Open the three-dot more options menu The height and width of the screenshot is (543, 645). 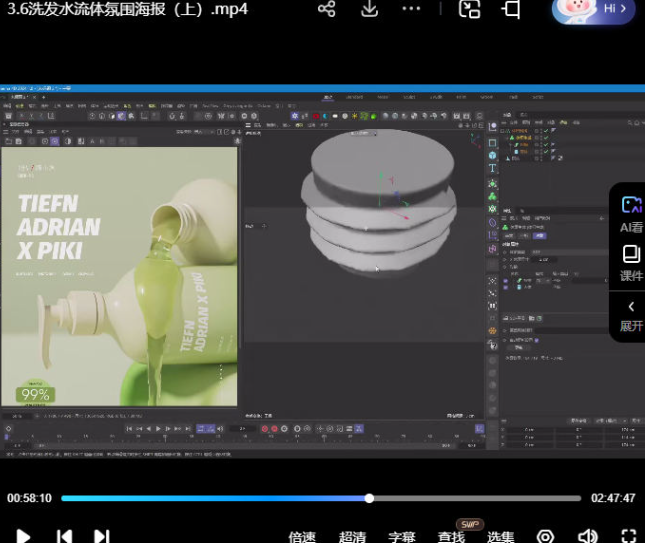412,9
